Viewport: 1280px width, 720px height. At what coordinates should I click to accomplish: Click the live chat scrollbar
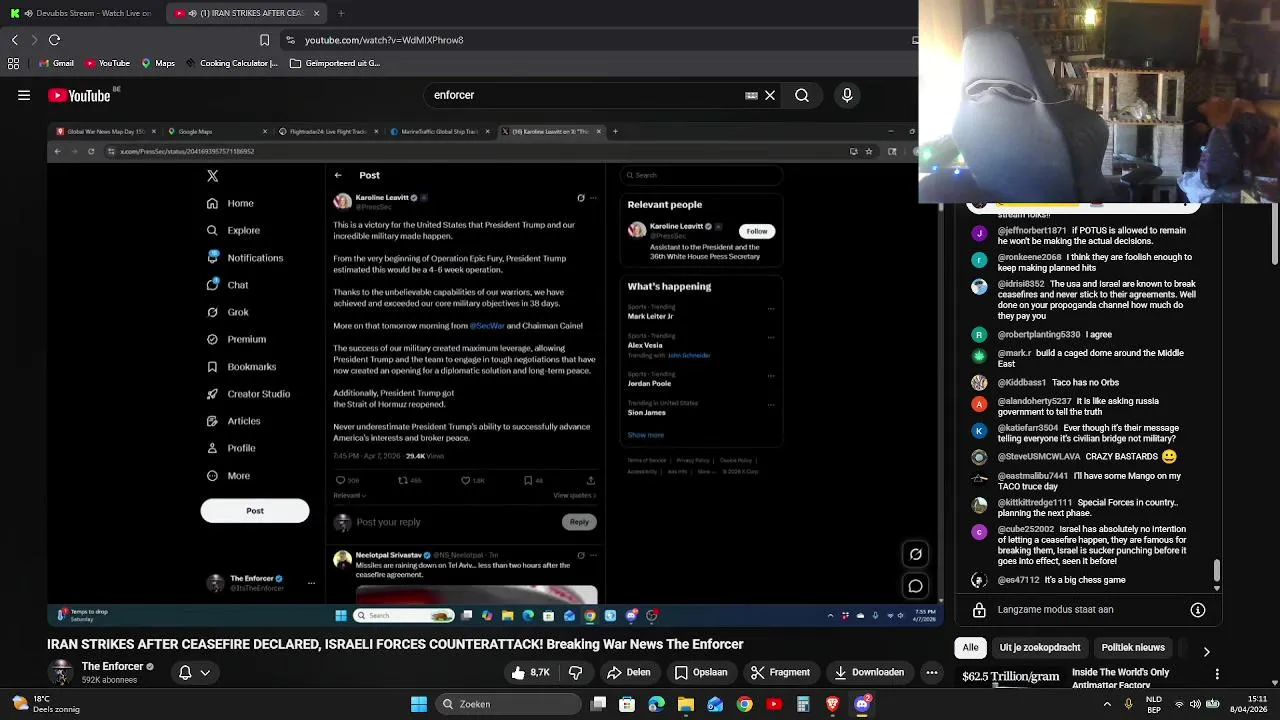[1217, 572]
